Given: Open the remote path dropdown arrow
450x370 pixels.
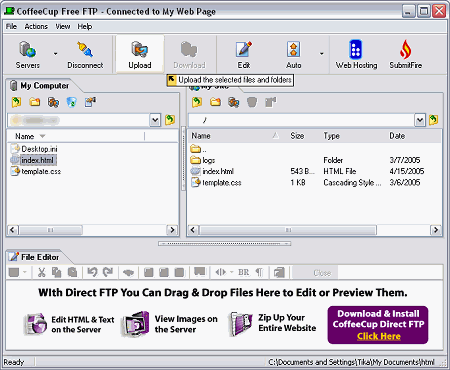Looking at the screenshot, I should (x=420, y=120).
